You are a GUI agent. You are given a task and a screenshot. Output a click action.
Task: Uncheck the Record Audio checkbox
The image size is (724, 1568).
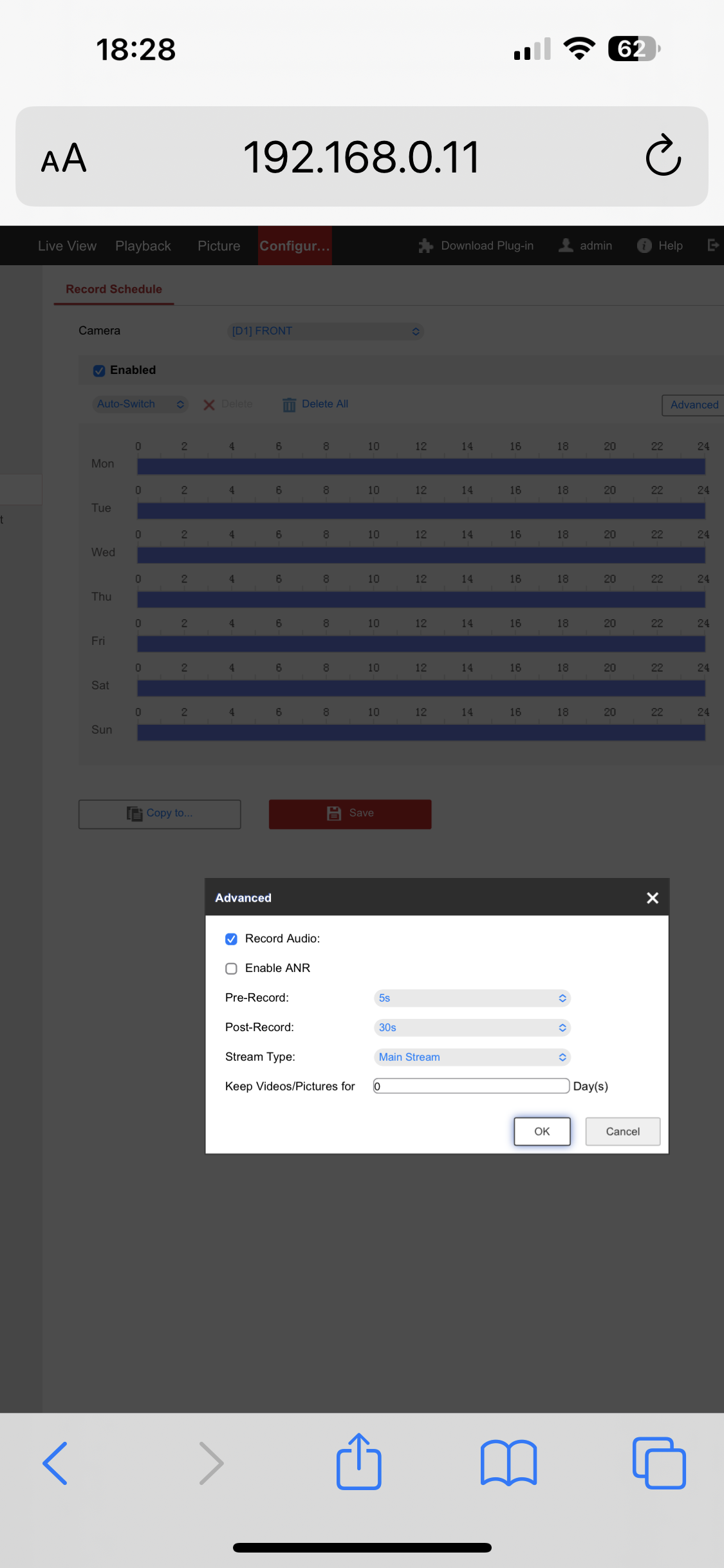click(232, 939)
